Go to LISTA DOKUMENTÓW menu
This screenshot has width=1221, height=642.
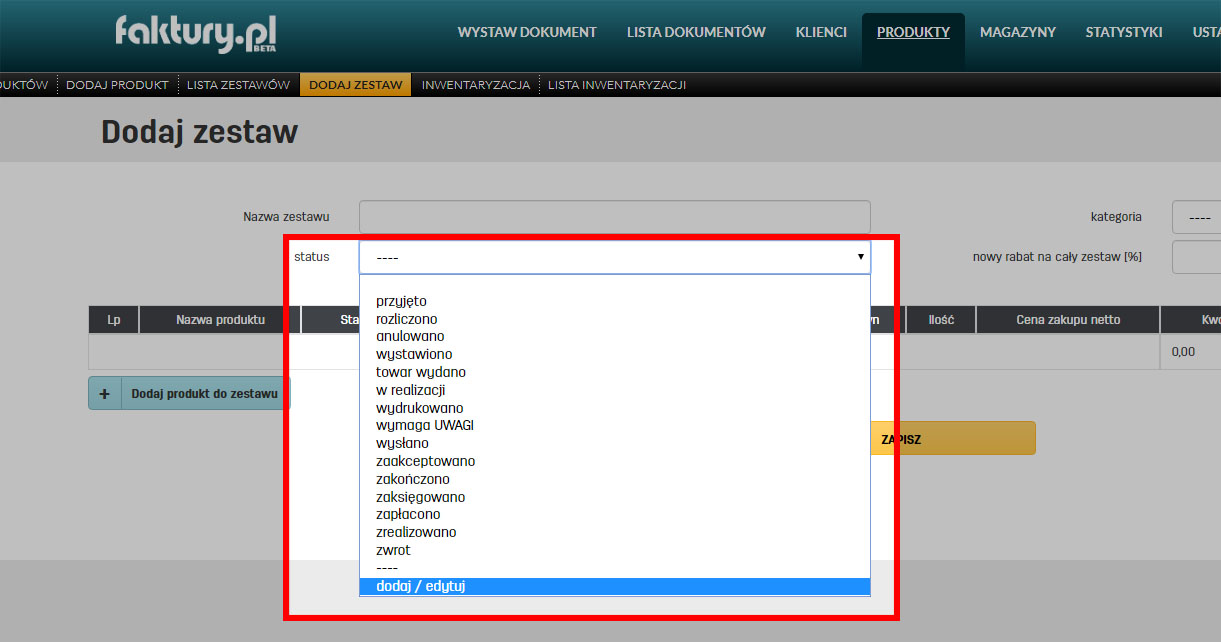pyautogui.click(x=696, y=32)
